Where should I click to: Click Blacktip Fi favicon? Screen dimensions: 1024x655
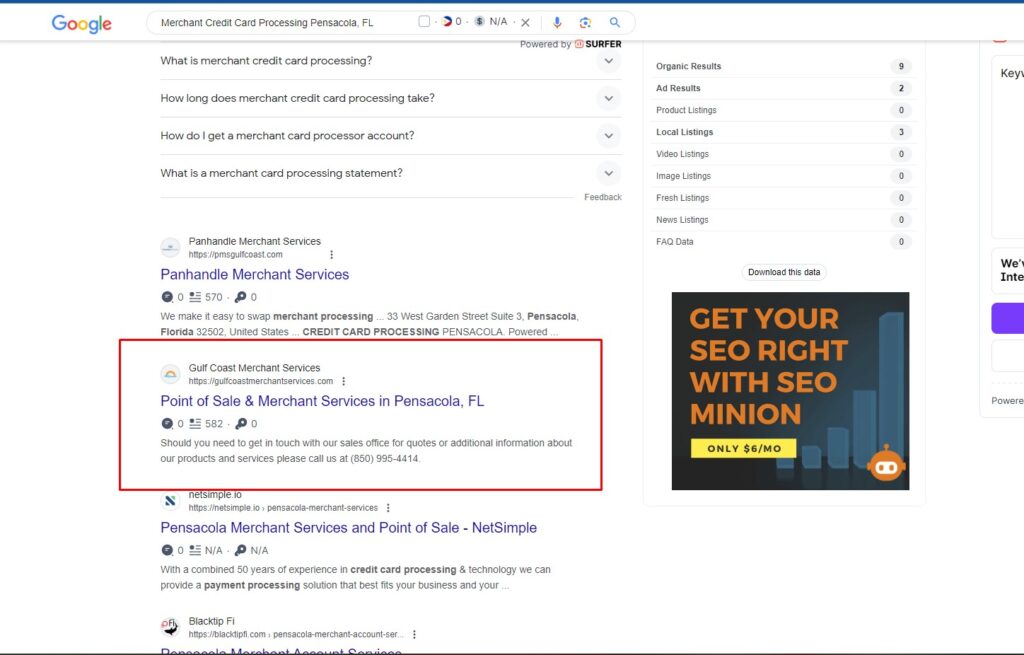(170, 627)
